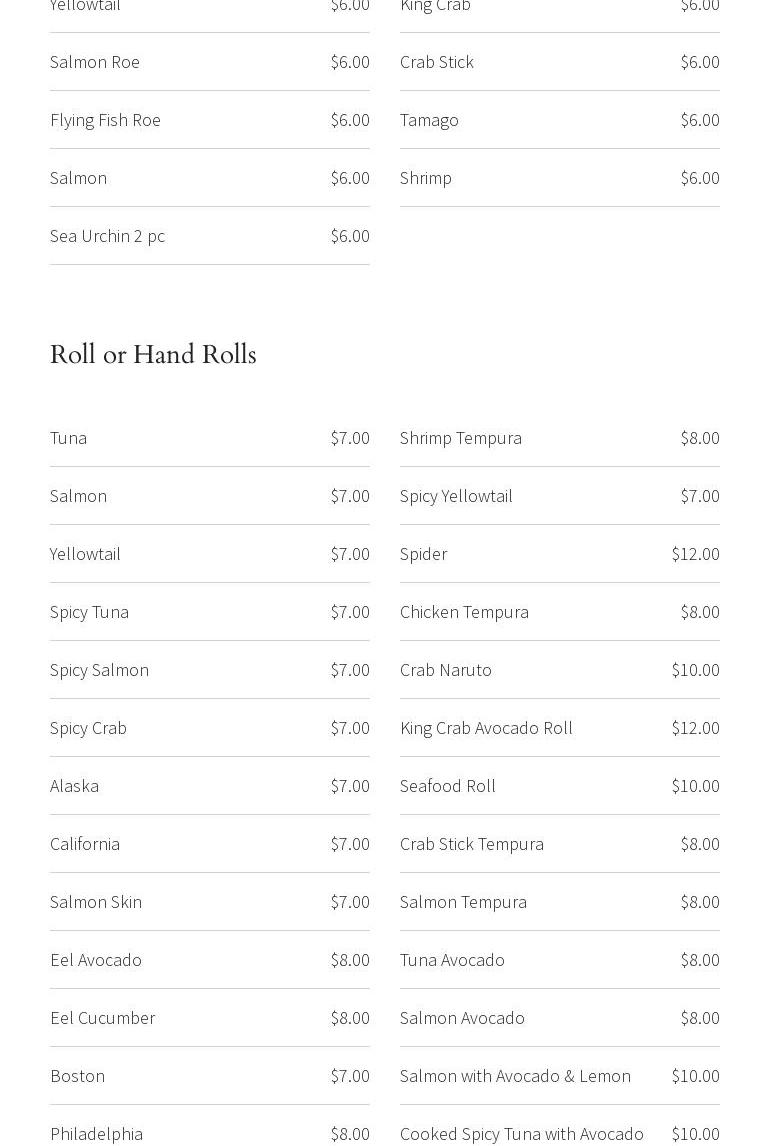Select the Shrimp Tempura roll

point(461,438)
